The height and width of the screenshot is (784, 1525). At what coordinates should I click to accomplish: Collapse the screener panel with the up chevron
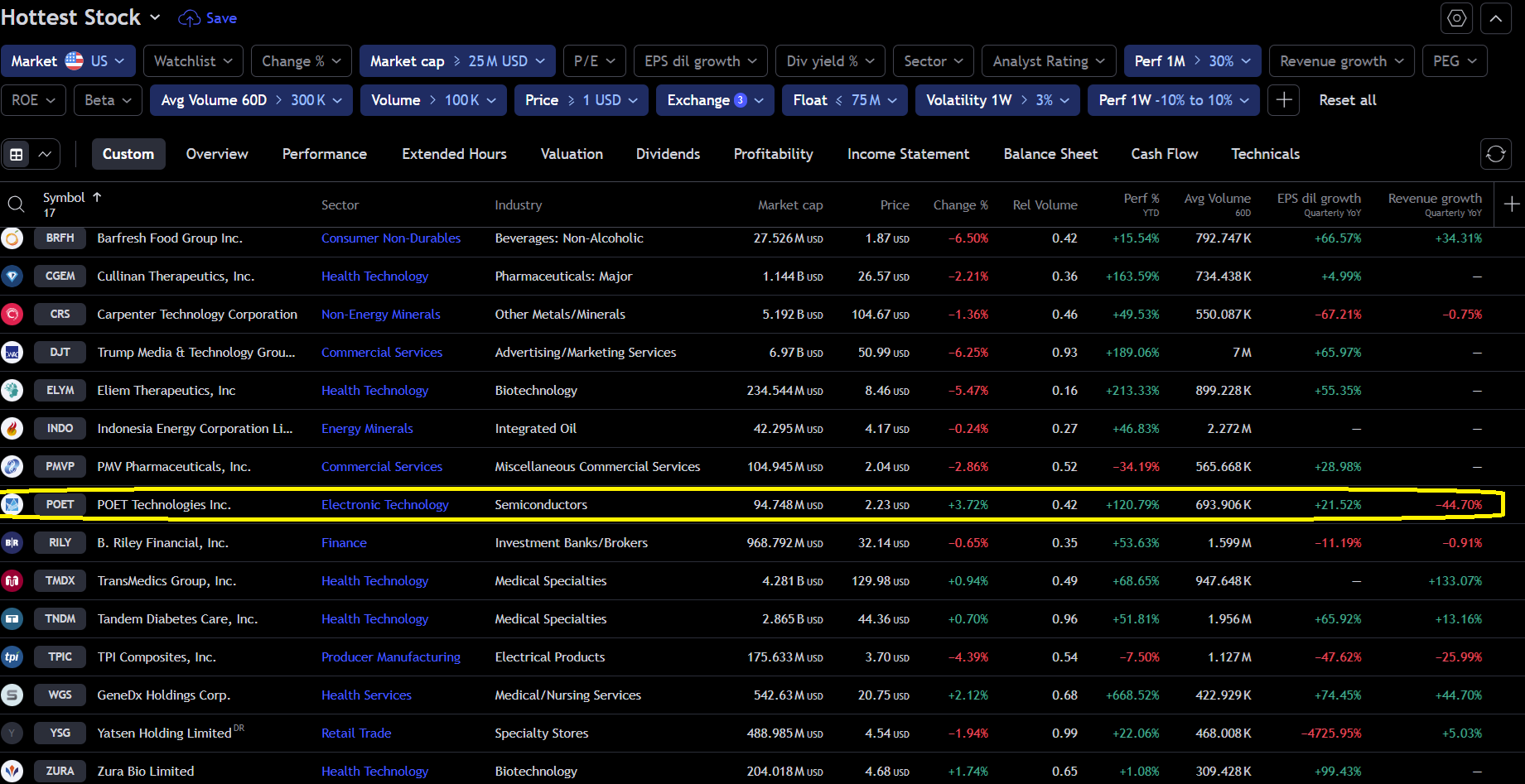[x=1496, y=18]
